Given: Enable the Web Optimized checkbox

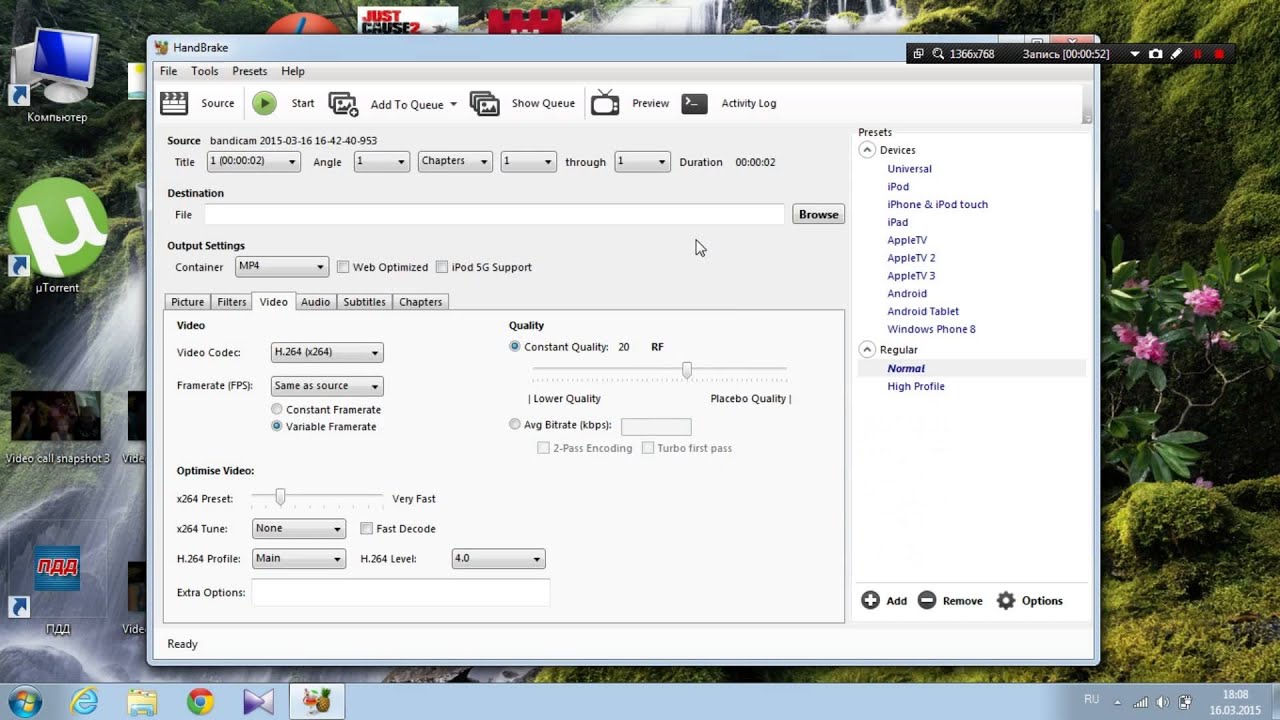Looking at the screenshot, I should click(x=343, y=267).
